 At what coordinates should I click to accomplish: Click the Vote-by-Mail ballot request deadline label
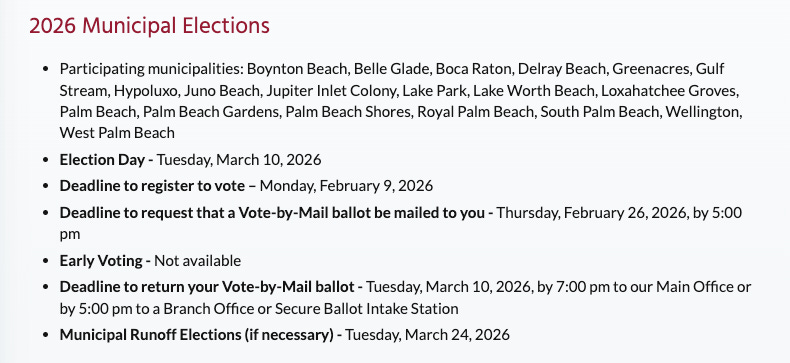(x=272, y=213)
